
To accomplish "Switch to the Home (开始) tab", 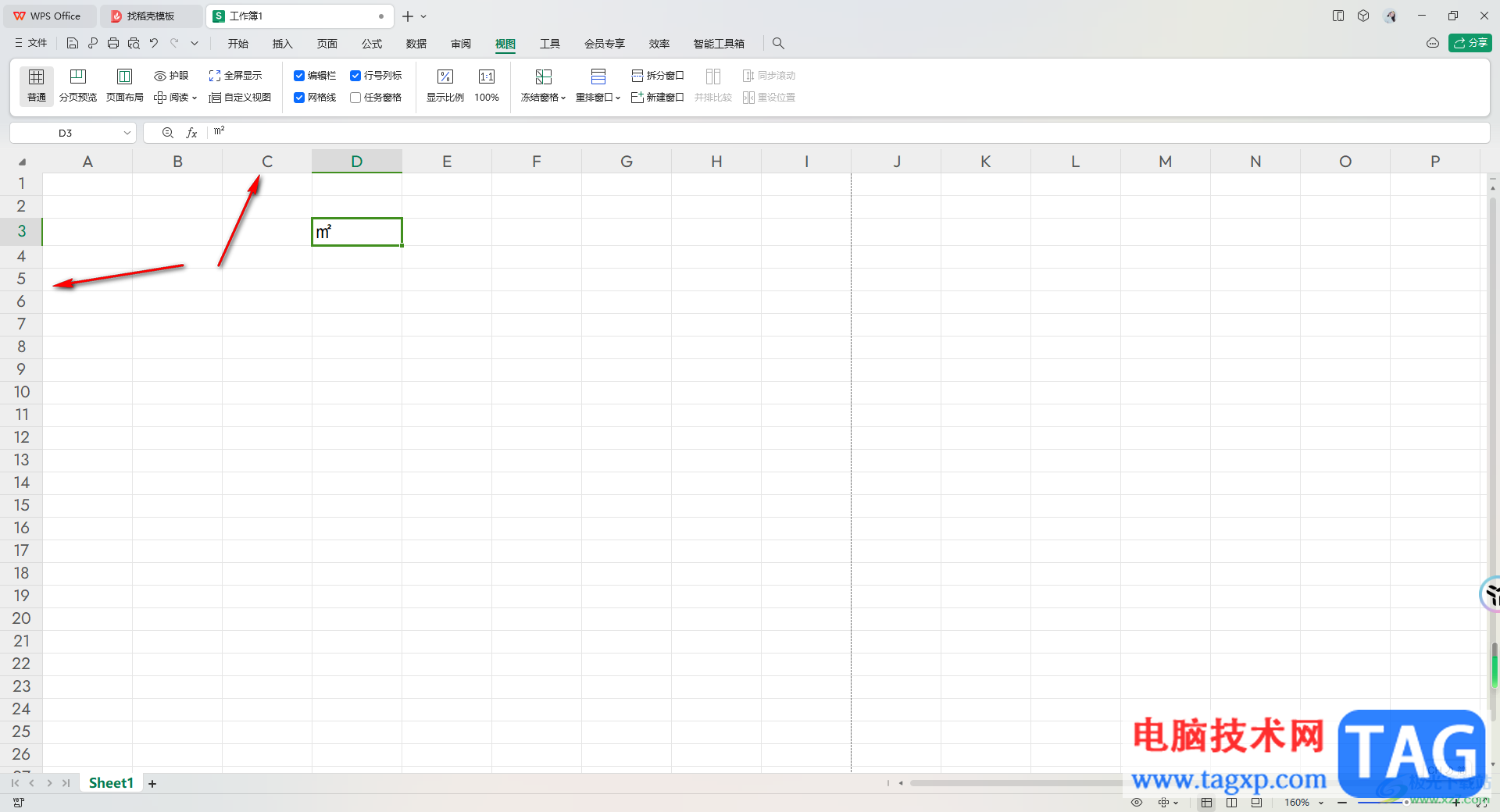I will coord(237,44).
